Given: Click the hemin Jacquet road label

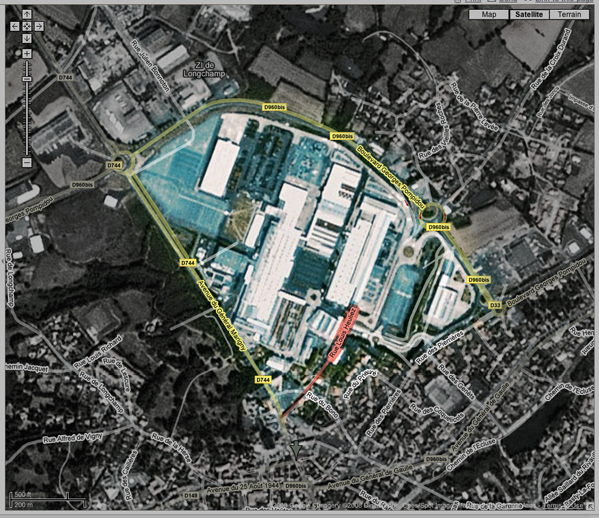Looking at the screenshot, I should 27,367.
